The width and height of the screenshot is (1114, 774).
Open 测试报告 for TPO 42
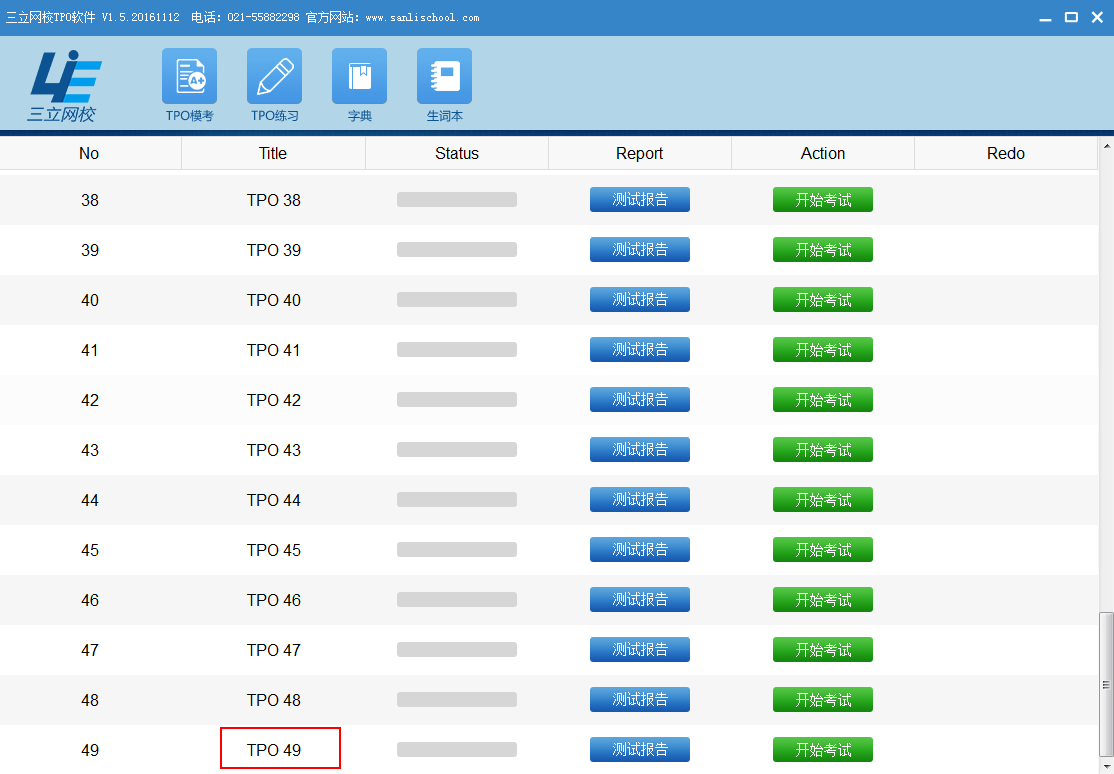pos(639,399)
